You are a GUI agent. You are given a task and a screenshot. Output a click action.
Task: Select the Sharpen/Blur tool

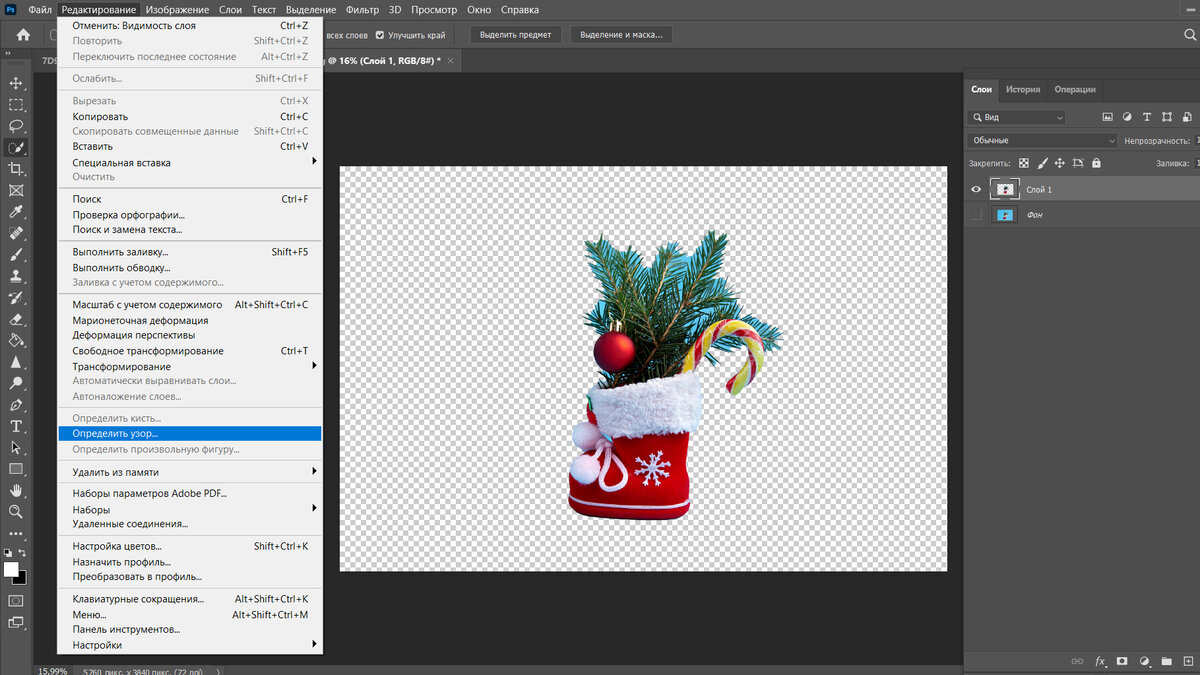click(x=16, y=362)
